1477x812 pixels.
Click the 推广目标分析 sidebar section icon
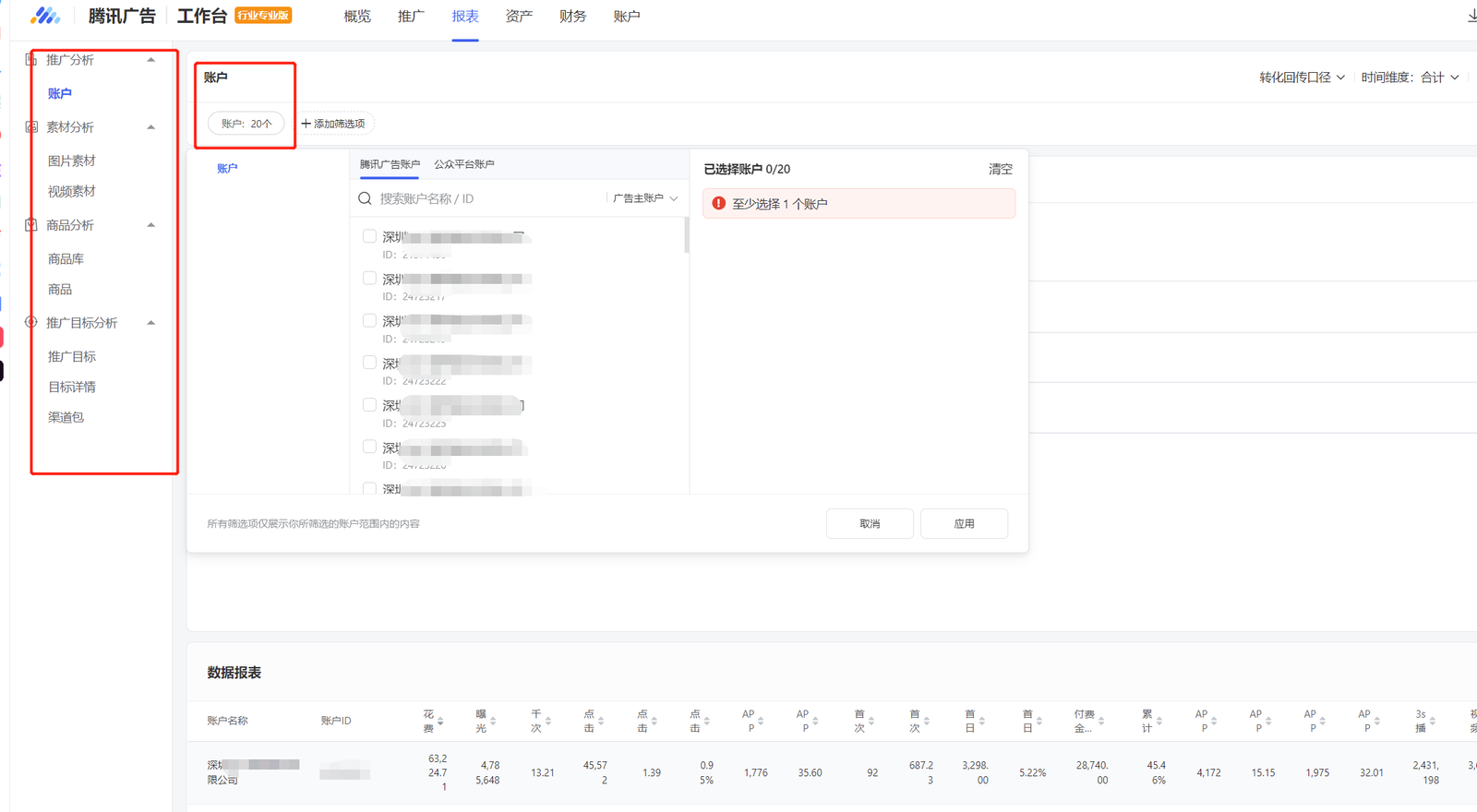[x=31, y=323]
